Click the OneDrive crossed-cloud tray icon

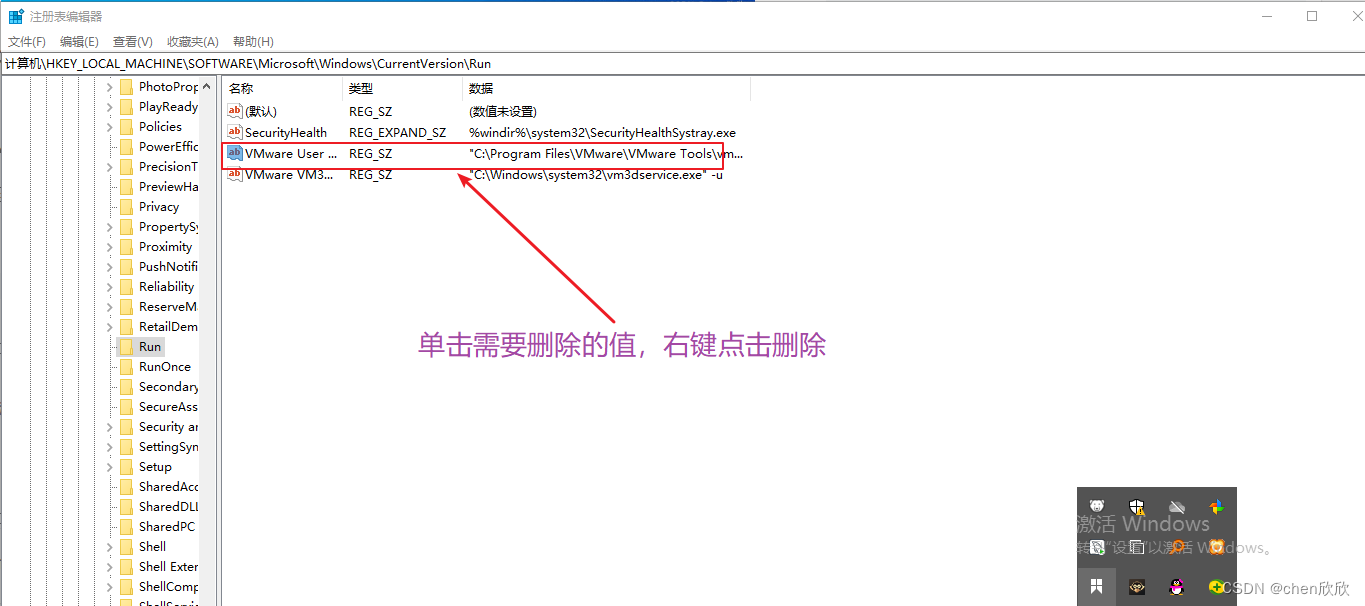click(x=1177, y=507)
